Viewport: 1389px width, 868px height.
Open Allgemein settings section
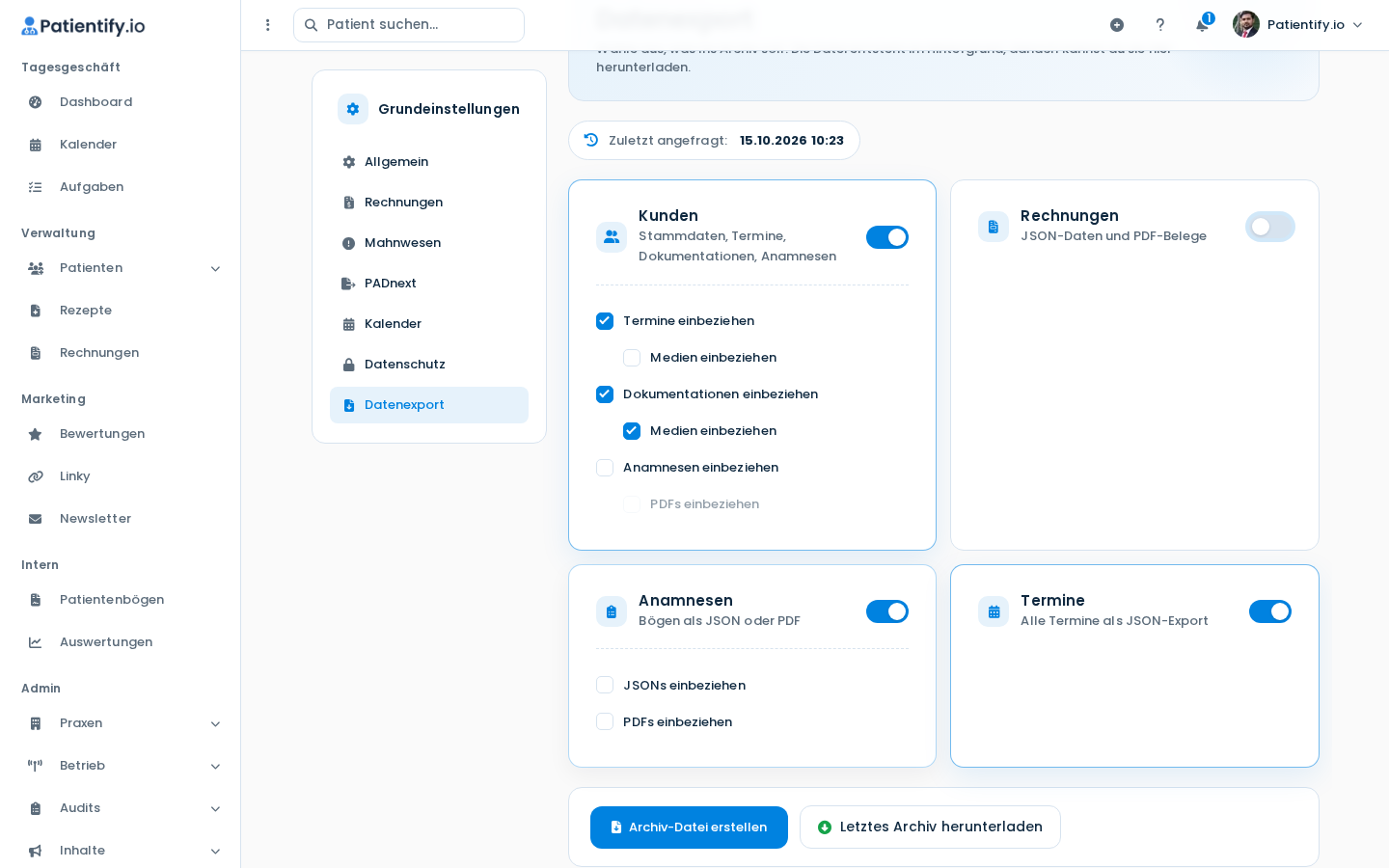(429, 162)
